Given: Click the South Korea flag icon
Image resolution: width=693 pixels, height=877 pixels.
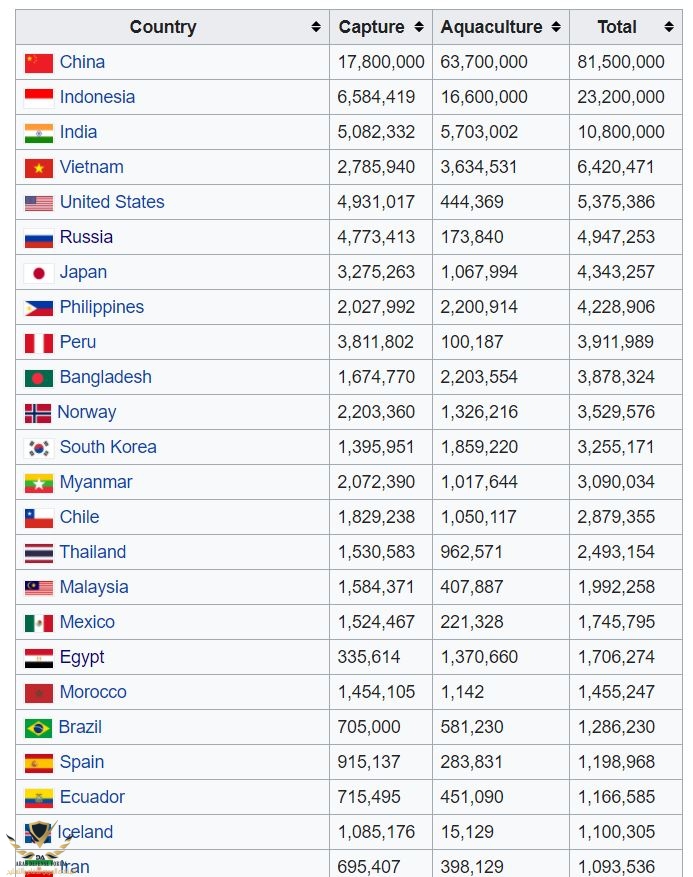Looking at the screenshot, I should (39, 448).
